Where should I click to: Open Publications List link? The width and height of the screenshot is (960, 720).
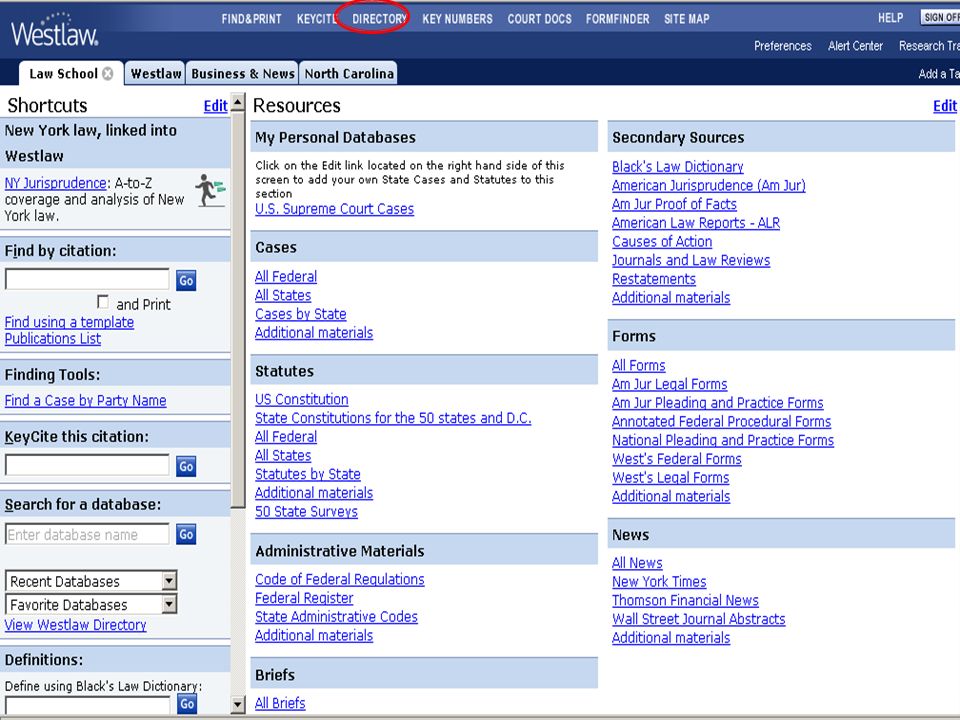[x=53, y=339]
